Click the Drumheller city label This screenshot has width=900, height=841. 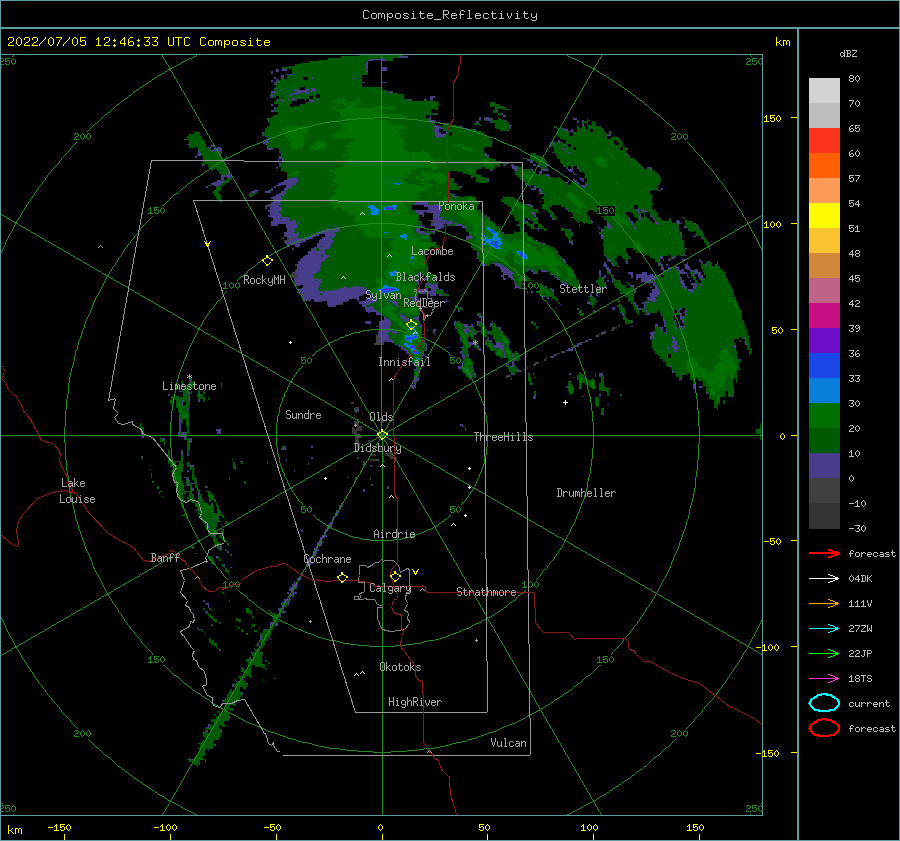point(586,493)
